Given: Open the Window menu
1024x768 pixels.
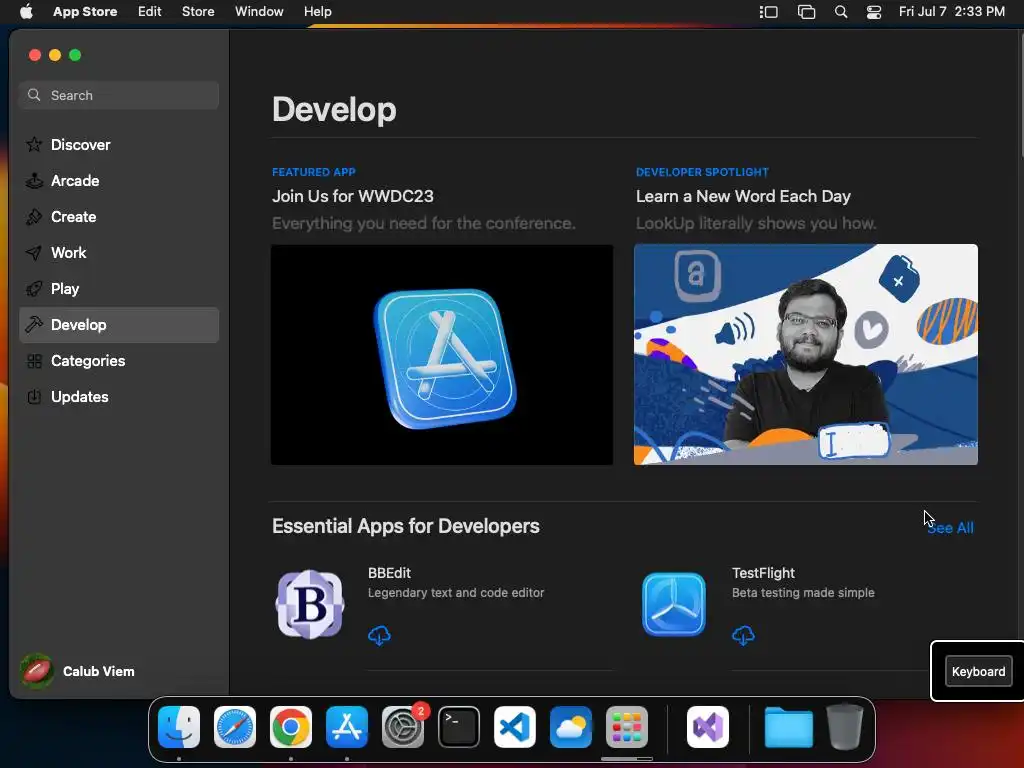Looking at the screenshot, I should (259, 12).
